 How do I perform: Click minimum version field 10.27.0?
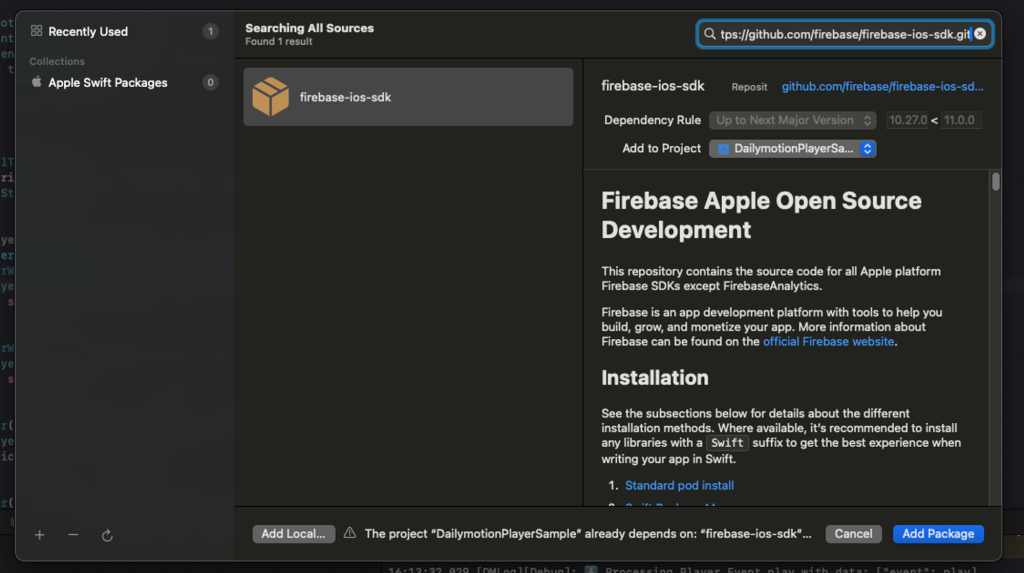click(908, 120)
